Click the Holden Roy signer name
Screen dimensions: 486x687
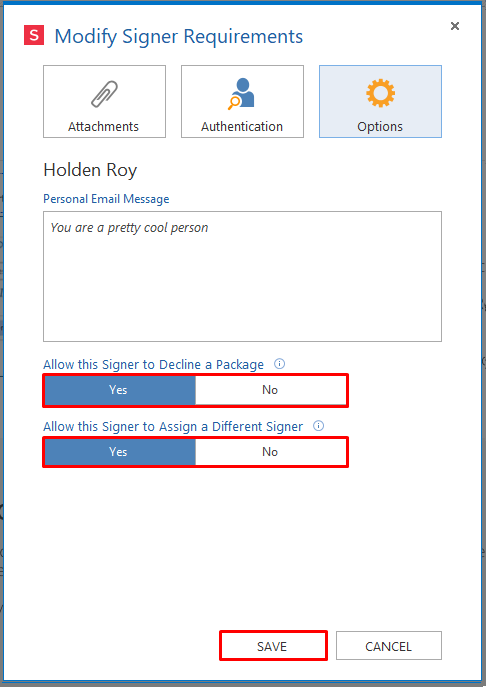click(90, 170)
